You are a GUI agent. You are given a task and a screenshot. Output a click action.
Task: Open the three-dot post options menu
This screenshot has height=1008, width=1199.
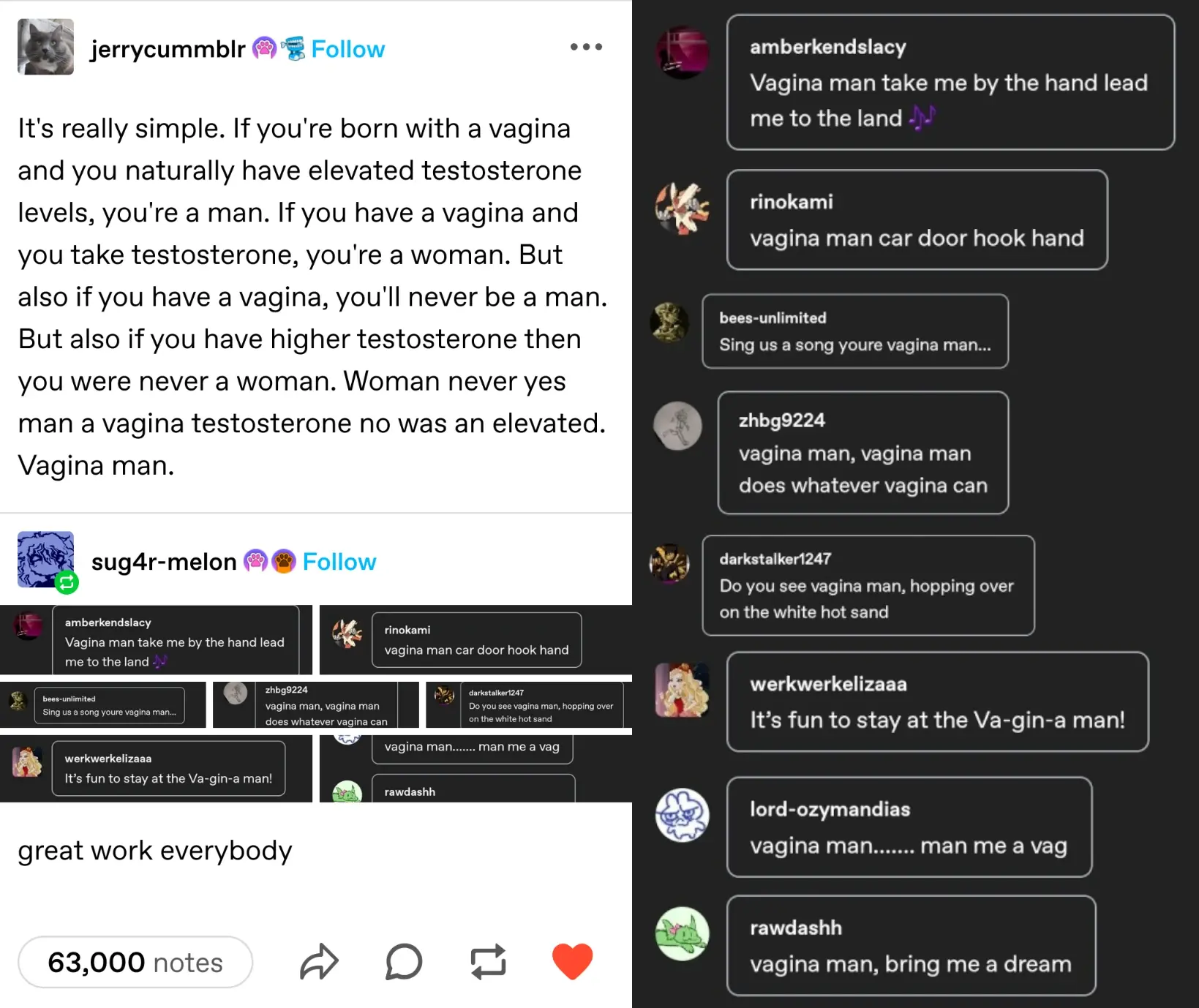pos(586,47)
